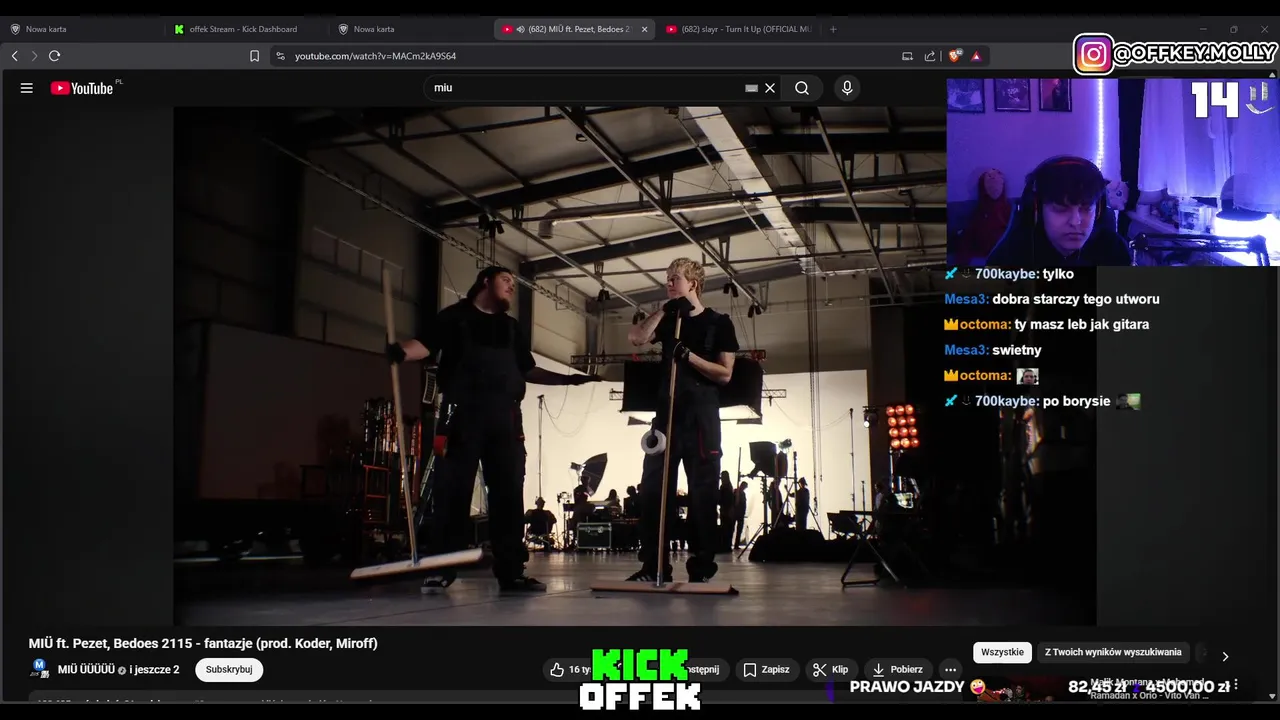Start voice search with the microphone icon
1280x720 pixels.
(847, 88)
